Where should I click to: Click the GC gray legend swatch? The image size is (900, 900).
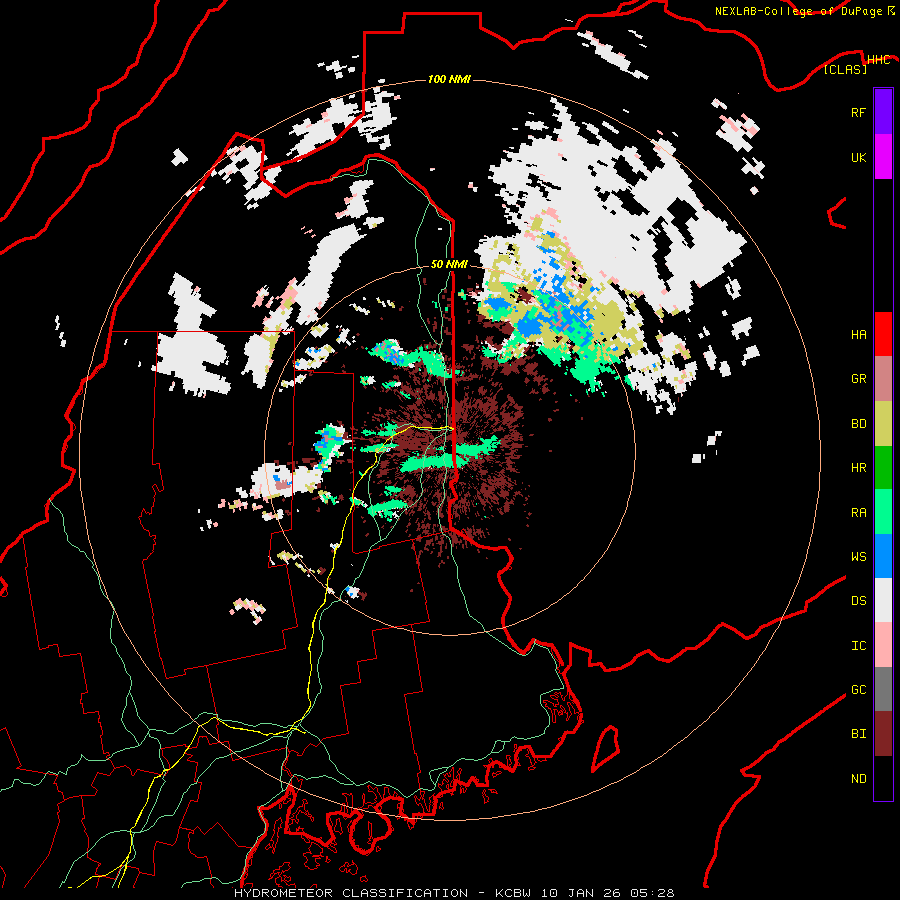coord(883,689)
